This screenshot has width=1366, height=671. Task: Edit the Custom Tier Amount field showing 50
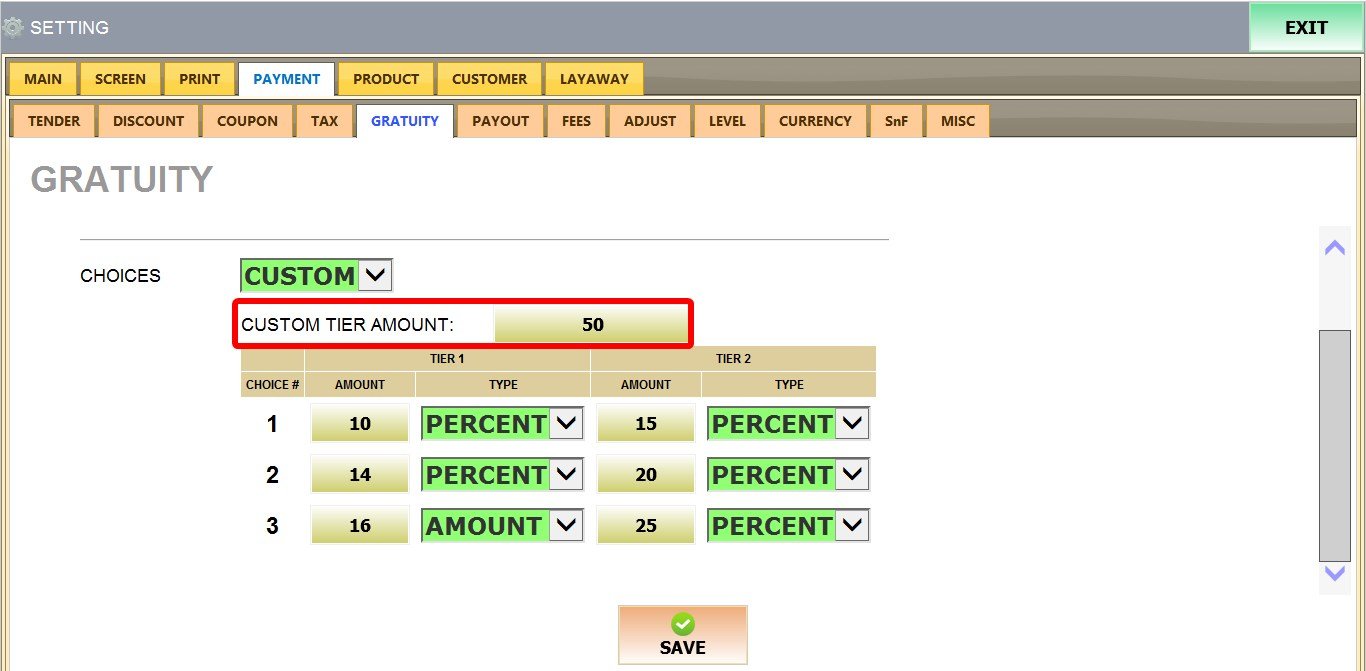(x=592, y=325)
